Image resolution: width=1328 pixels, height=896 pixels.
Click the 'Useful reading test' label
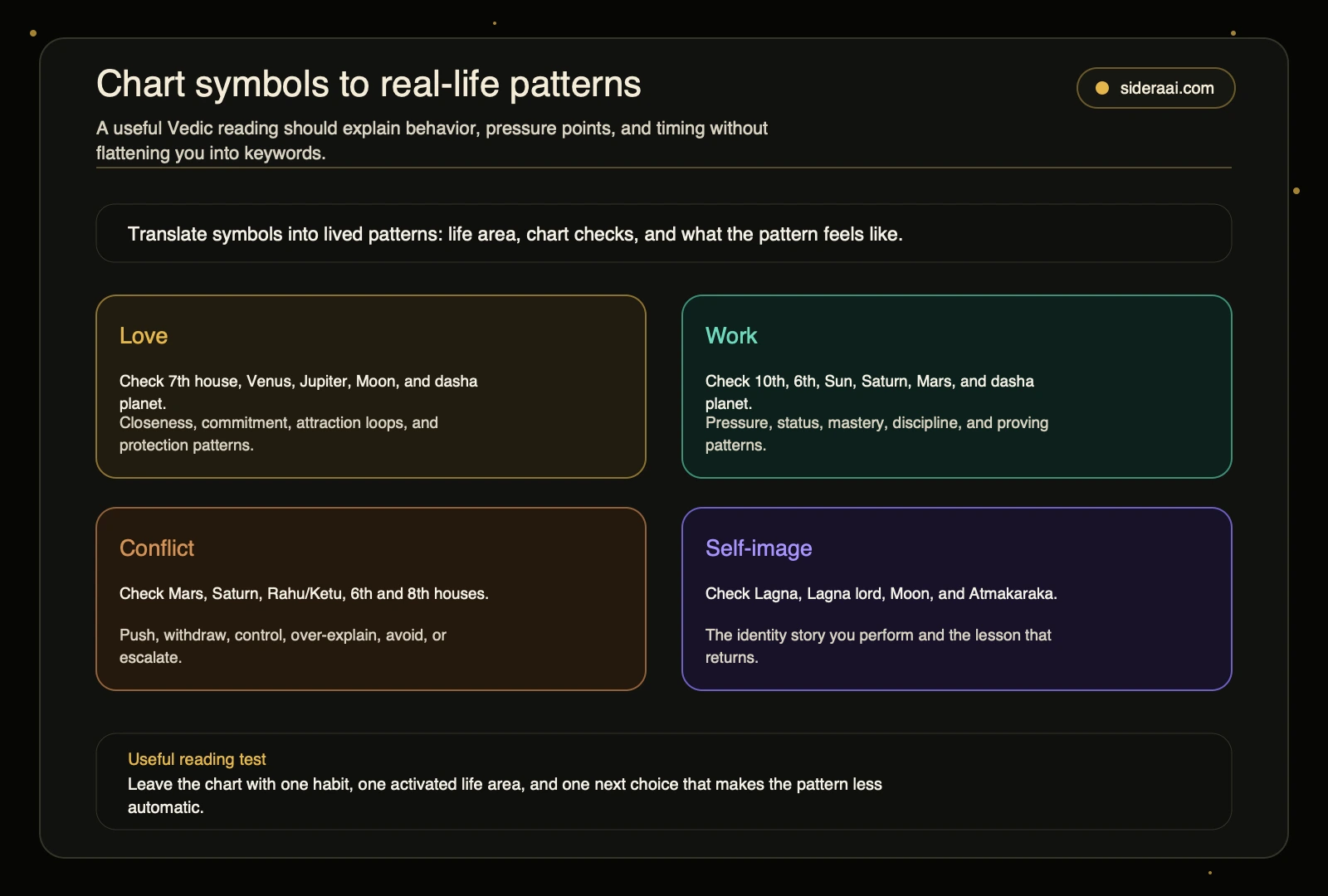point(197,759)
